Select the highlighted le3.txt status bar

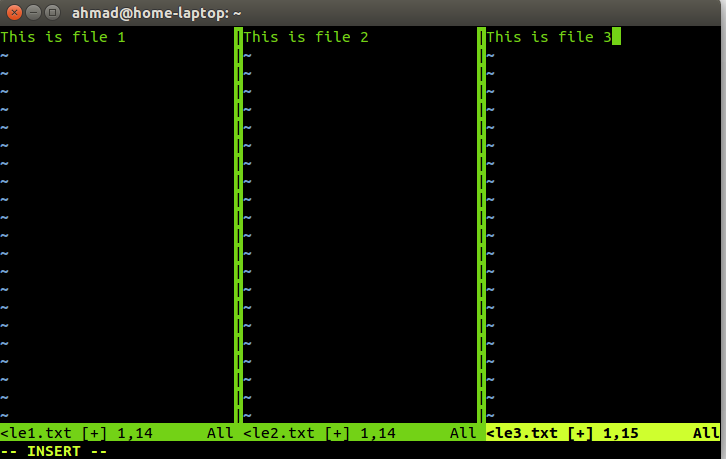pyautogui.click(x=603, y=433)
